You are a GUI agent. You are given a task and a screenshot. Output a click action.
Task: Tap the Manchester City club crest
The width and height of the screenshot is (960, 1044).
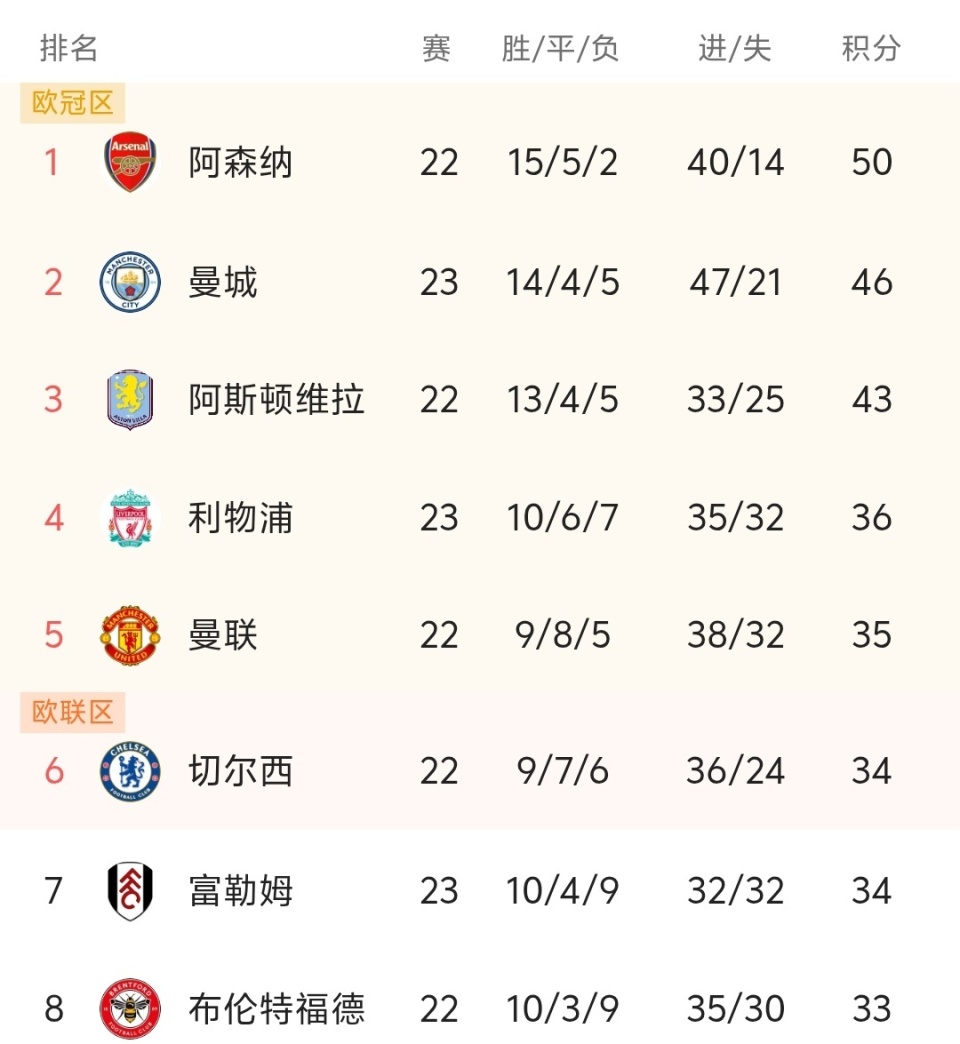(130, 281)
